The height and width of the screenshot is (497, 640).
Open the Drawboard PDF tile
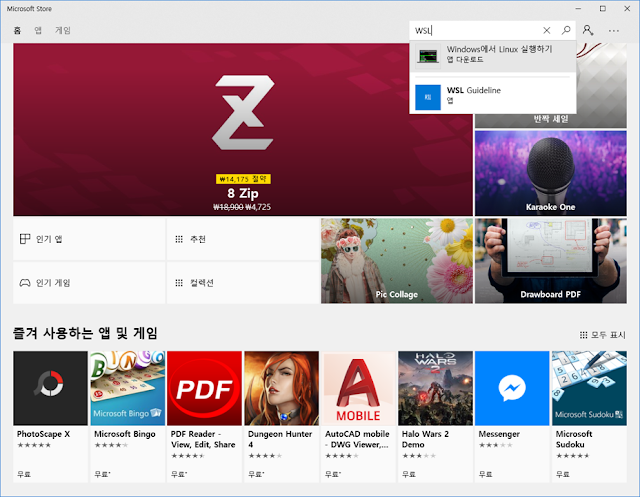[x=551, y=261]
